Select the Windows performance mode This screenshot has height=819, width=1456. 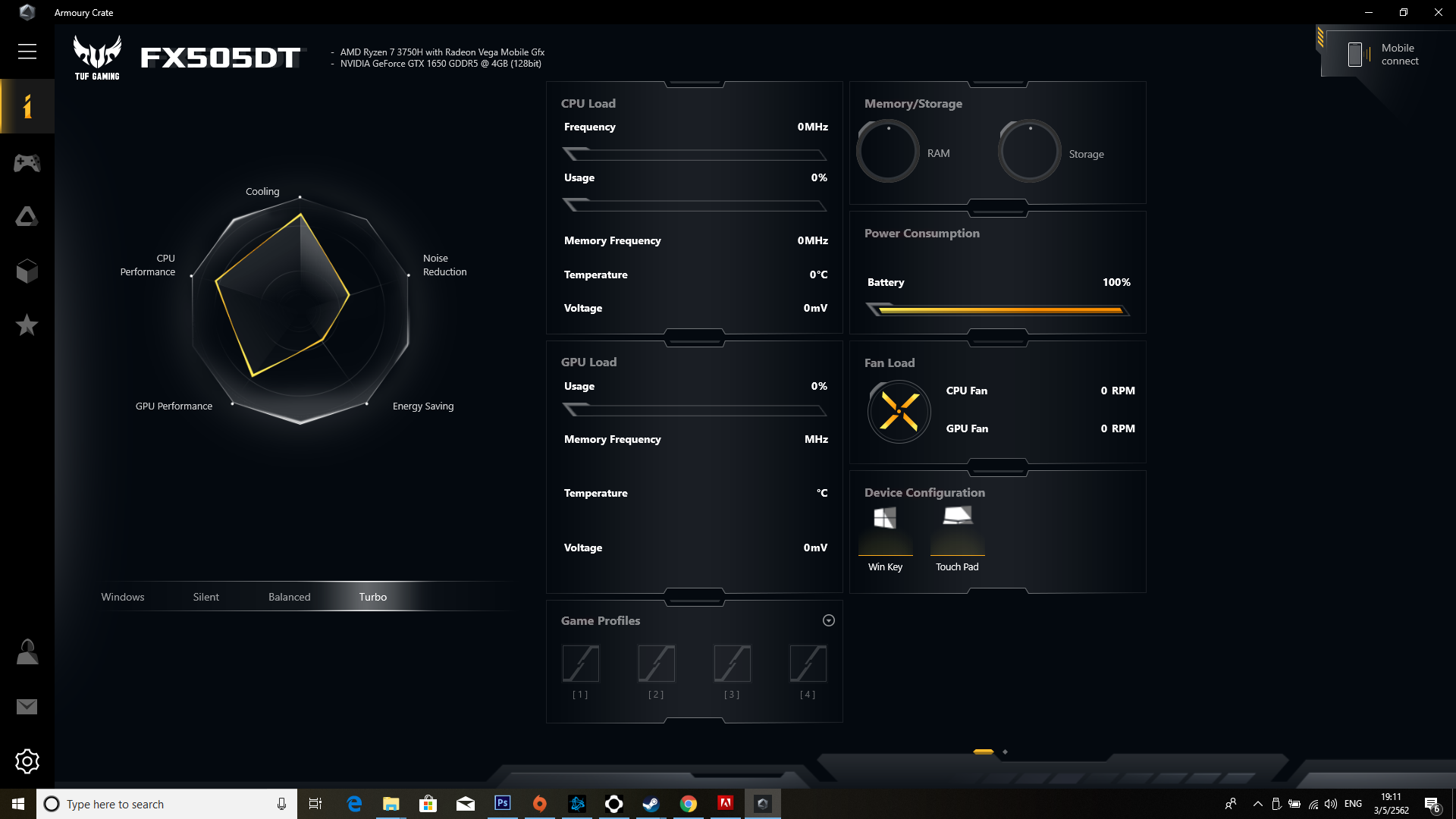click(x=123, y=597)
